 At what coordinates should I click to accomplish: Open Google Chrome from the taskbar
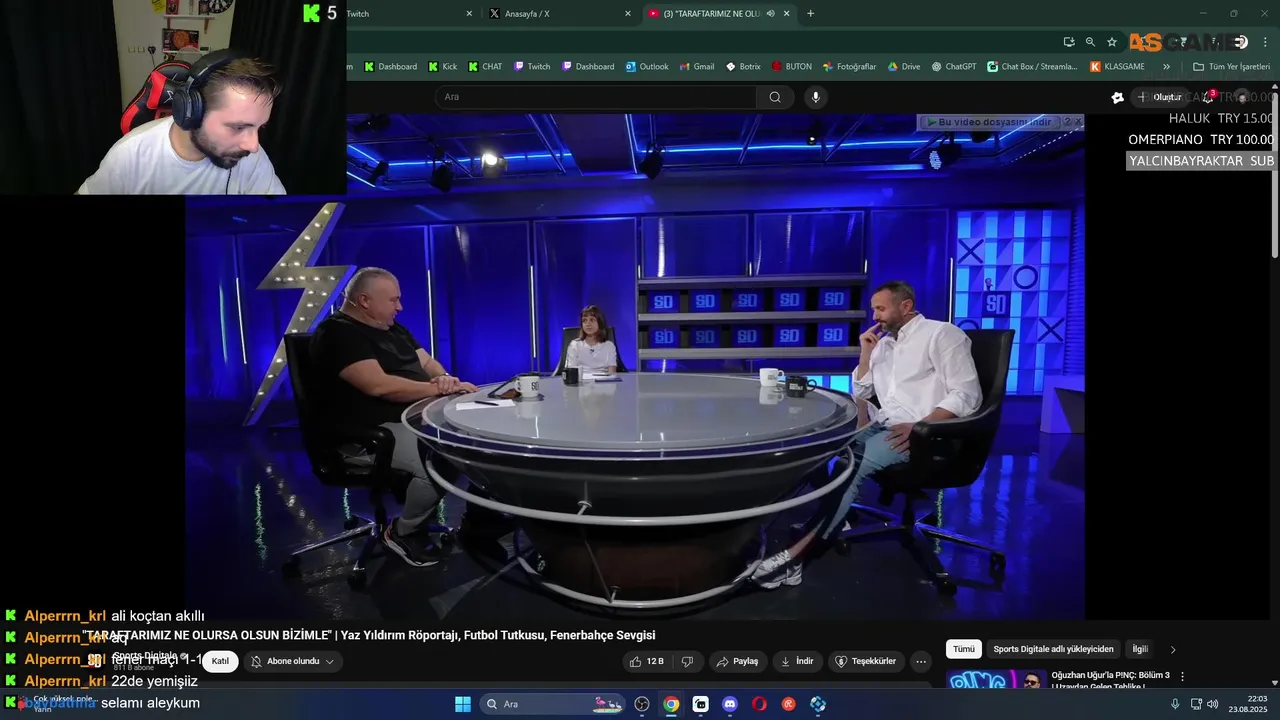[671, 704]
